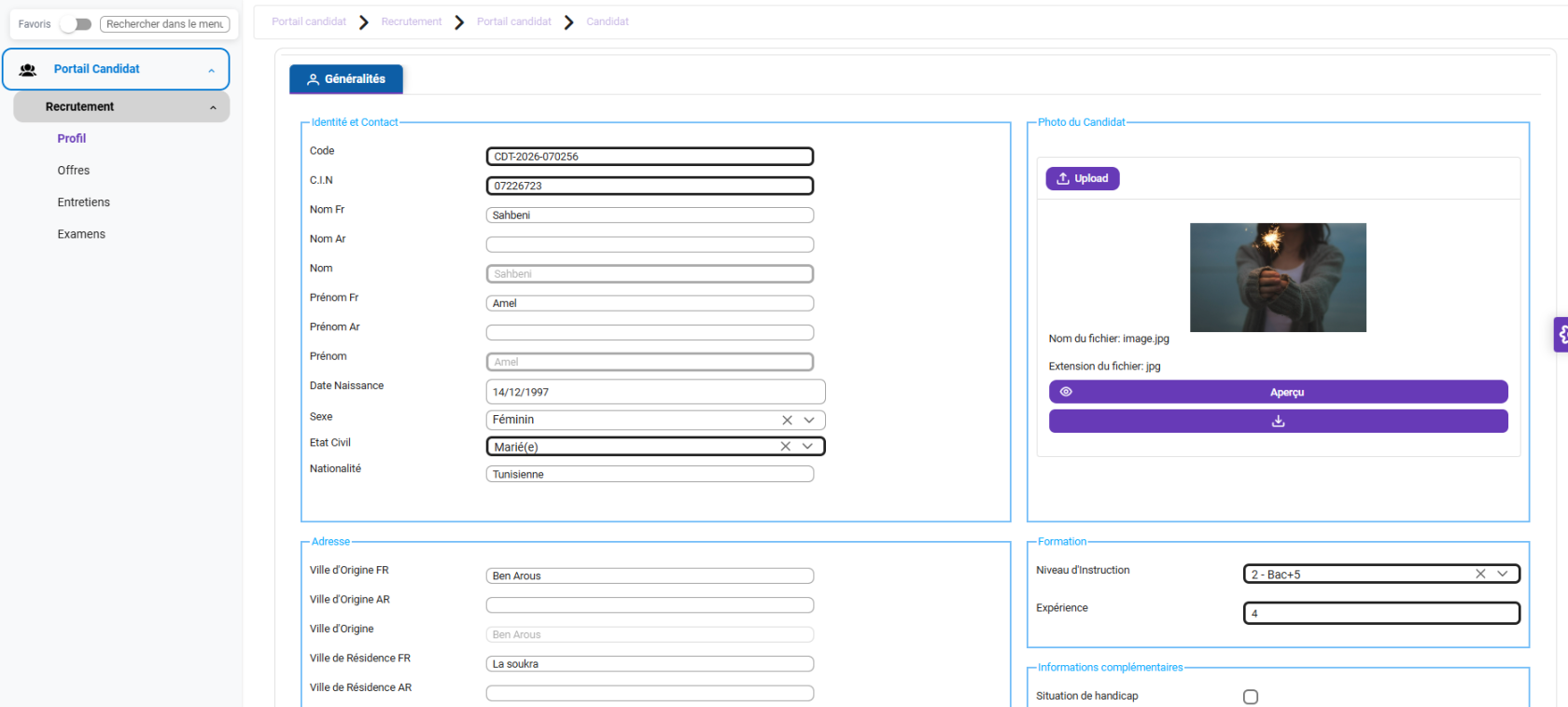
Task: Click the Upload photo button
Action: point(1083,178)
